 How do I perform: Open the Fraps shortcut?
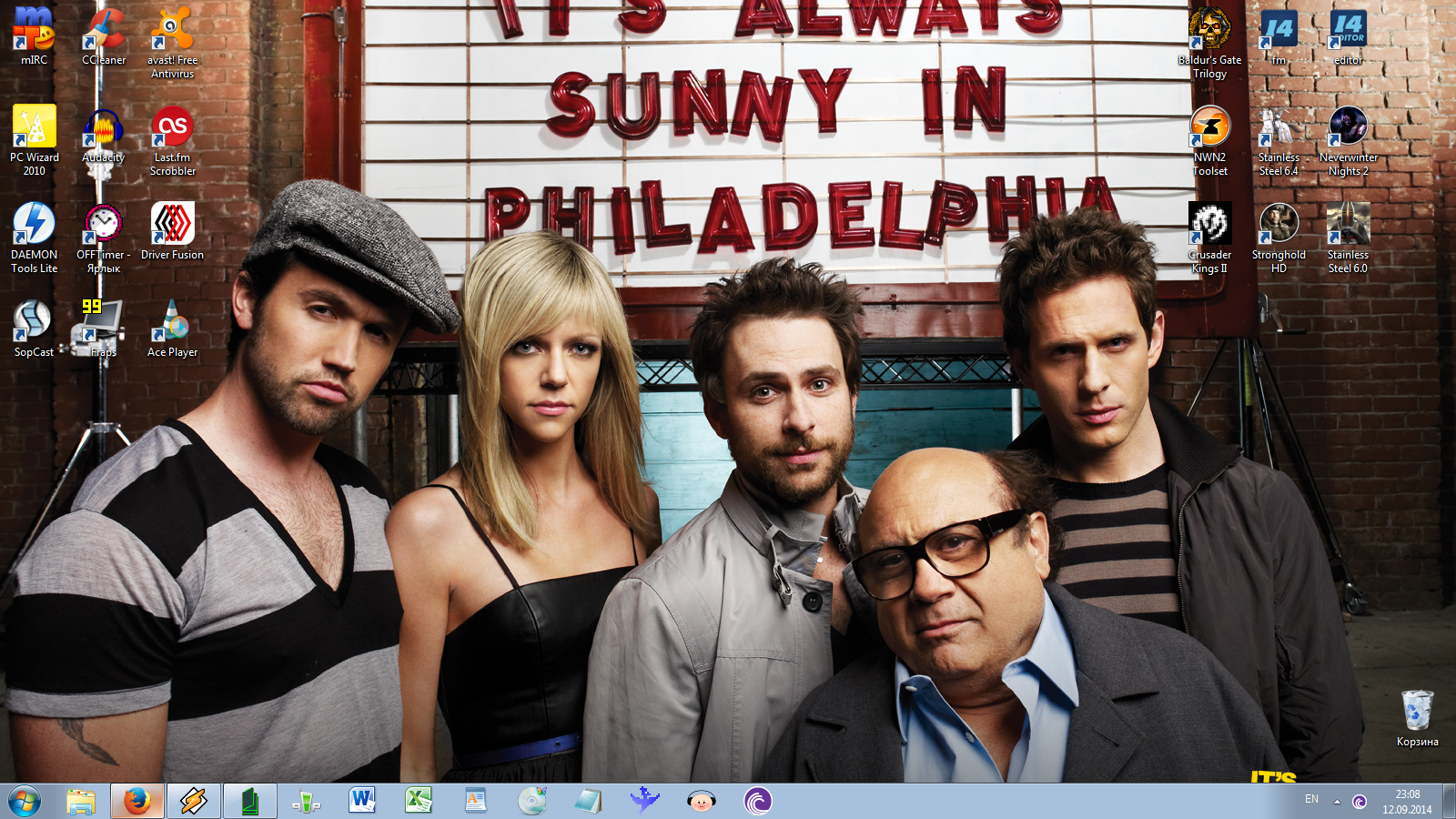click(x=104, y=329)
